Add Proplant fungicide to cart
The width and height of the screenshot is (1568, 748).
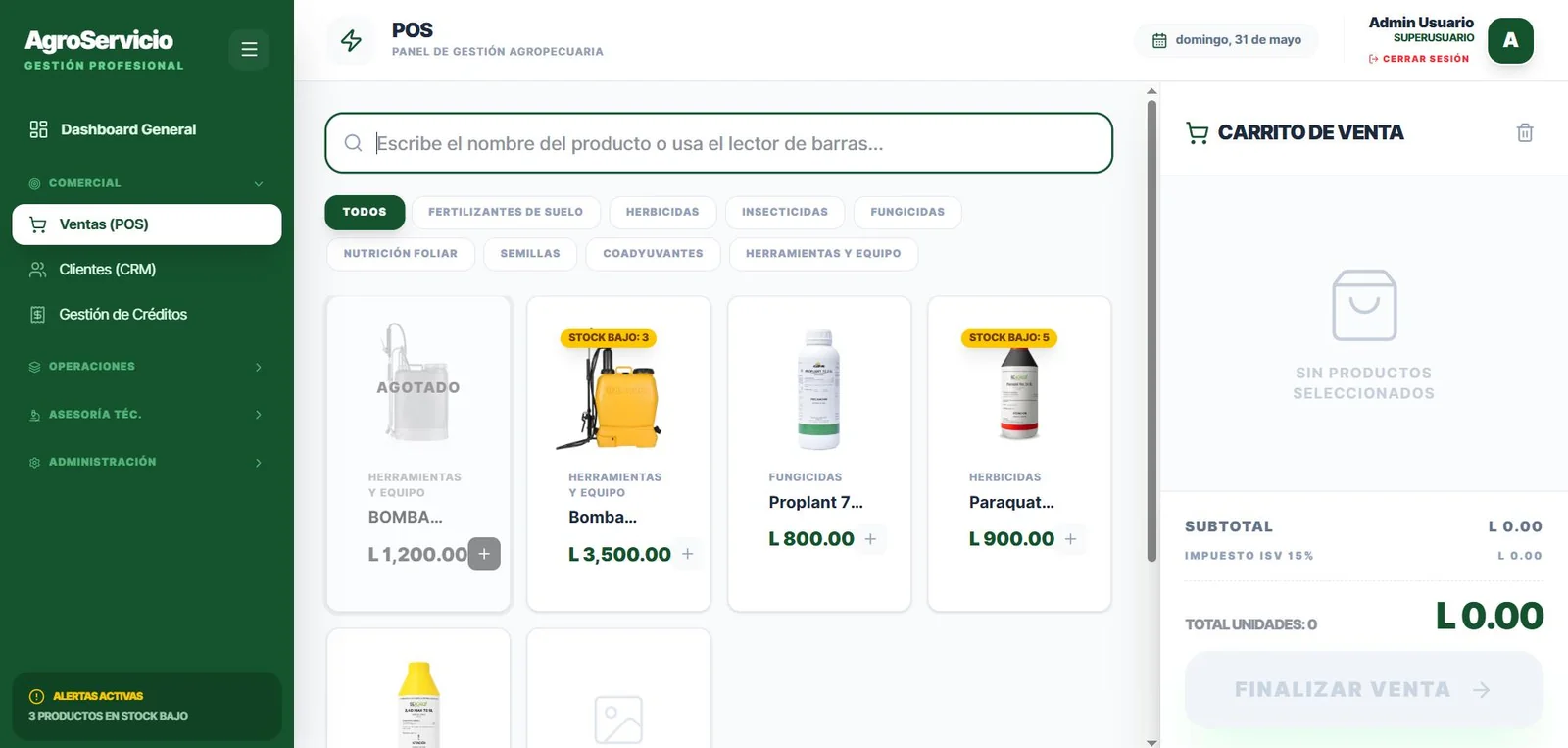870,539
